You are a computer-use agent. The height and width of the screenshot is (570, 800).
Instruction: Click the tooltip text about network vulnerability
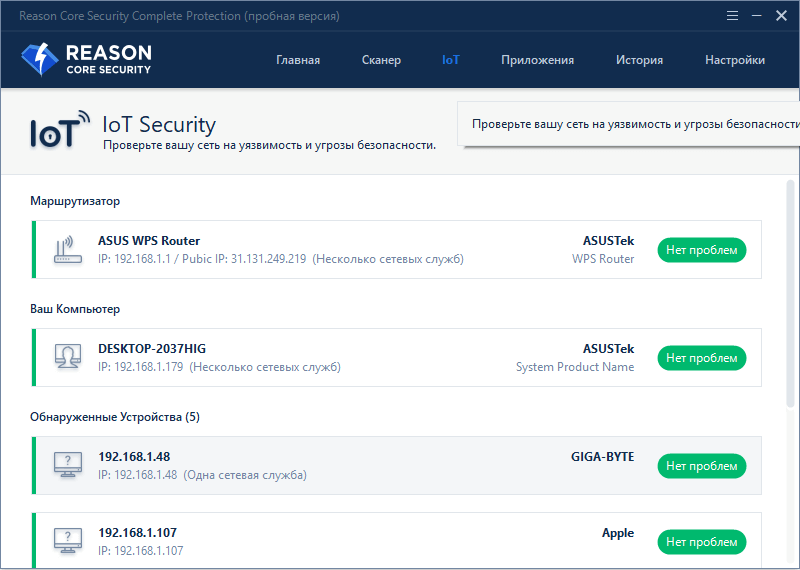(x=635, y=124)
